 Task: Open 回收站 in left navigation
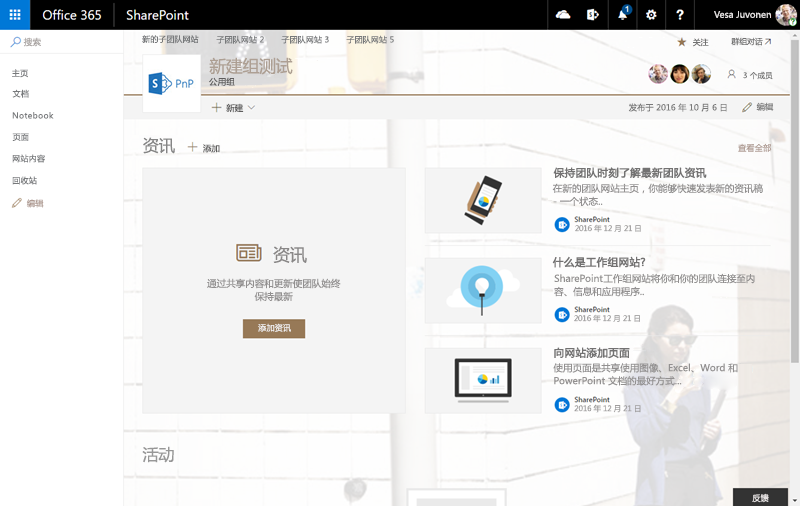pos(24,181)
